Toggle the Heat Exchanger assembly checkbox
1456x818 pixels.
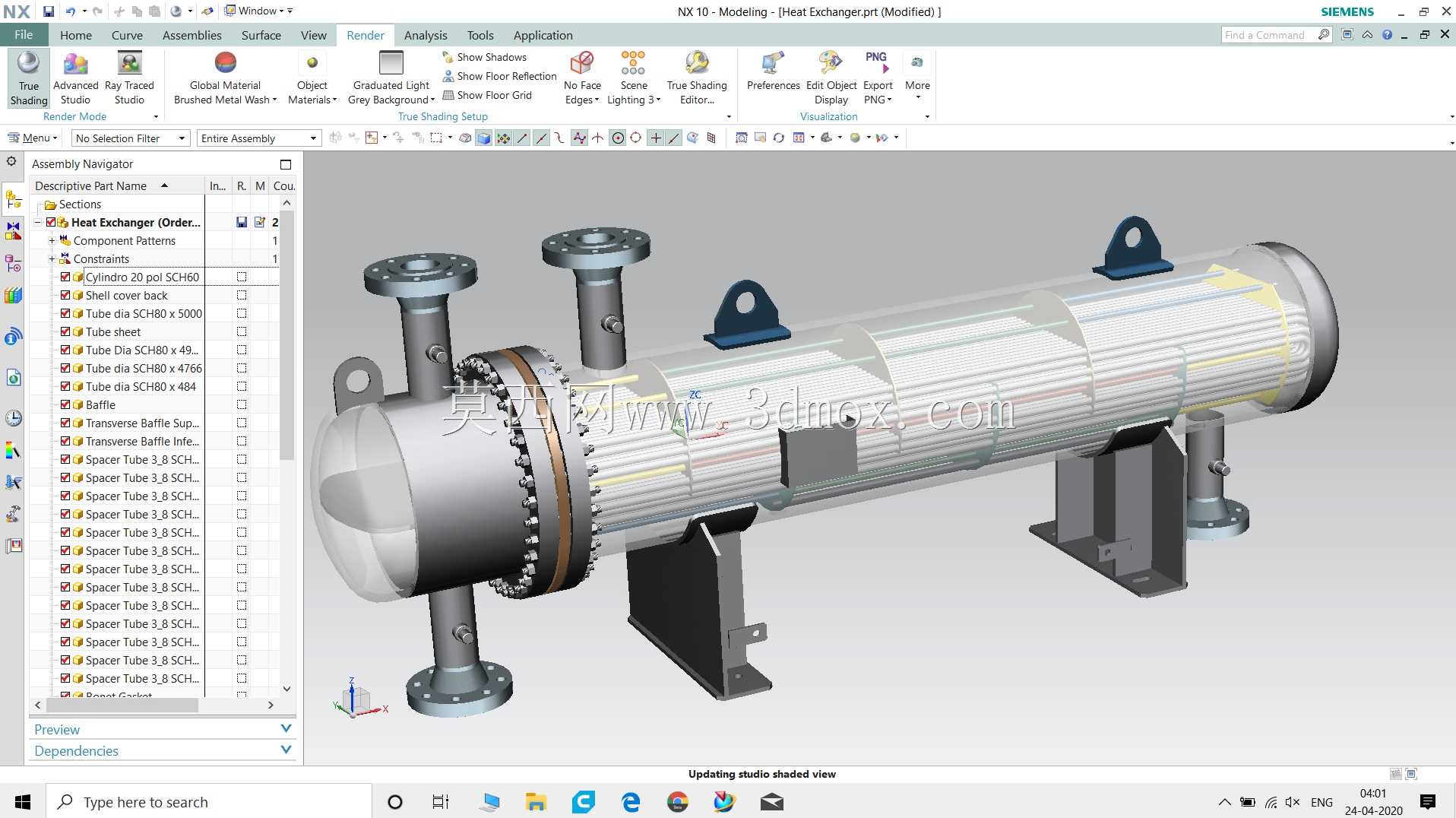(51, 223)
